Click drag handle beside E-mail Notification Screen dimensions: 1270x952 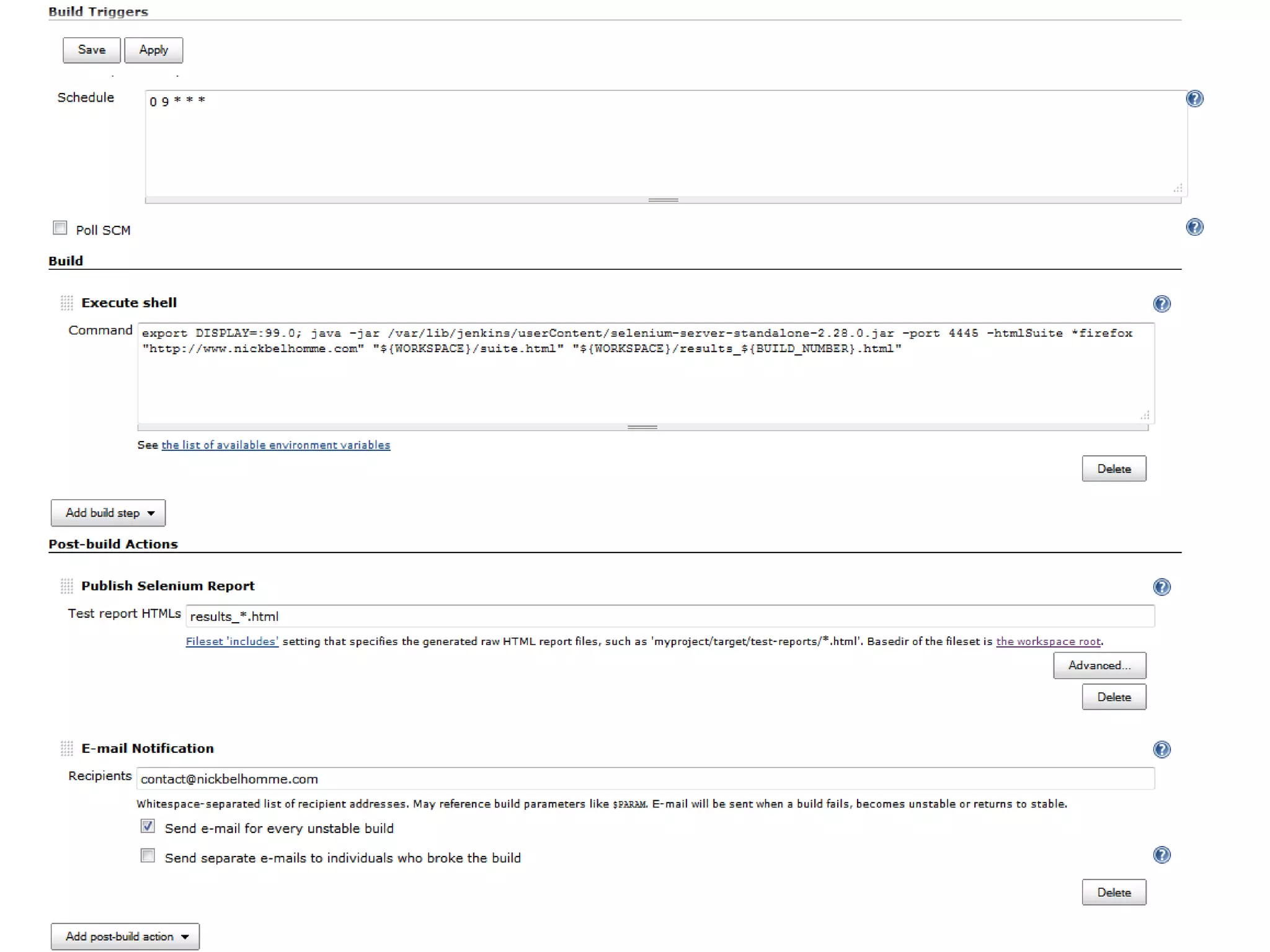point(67,749)
